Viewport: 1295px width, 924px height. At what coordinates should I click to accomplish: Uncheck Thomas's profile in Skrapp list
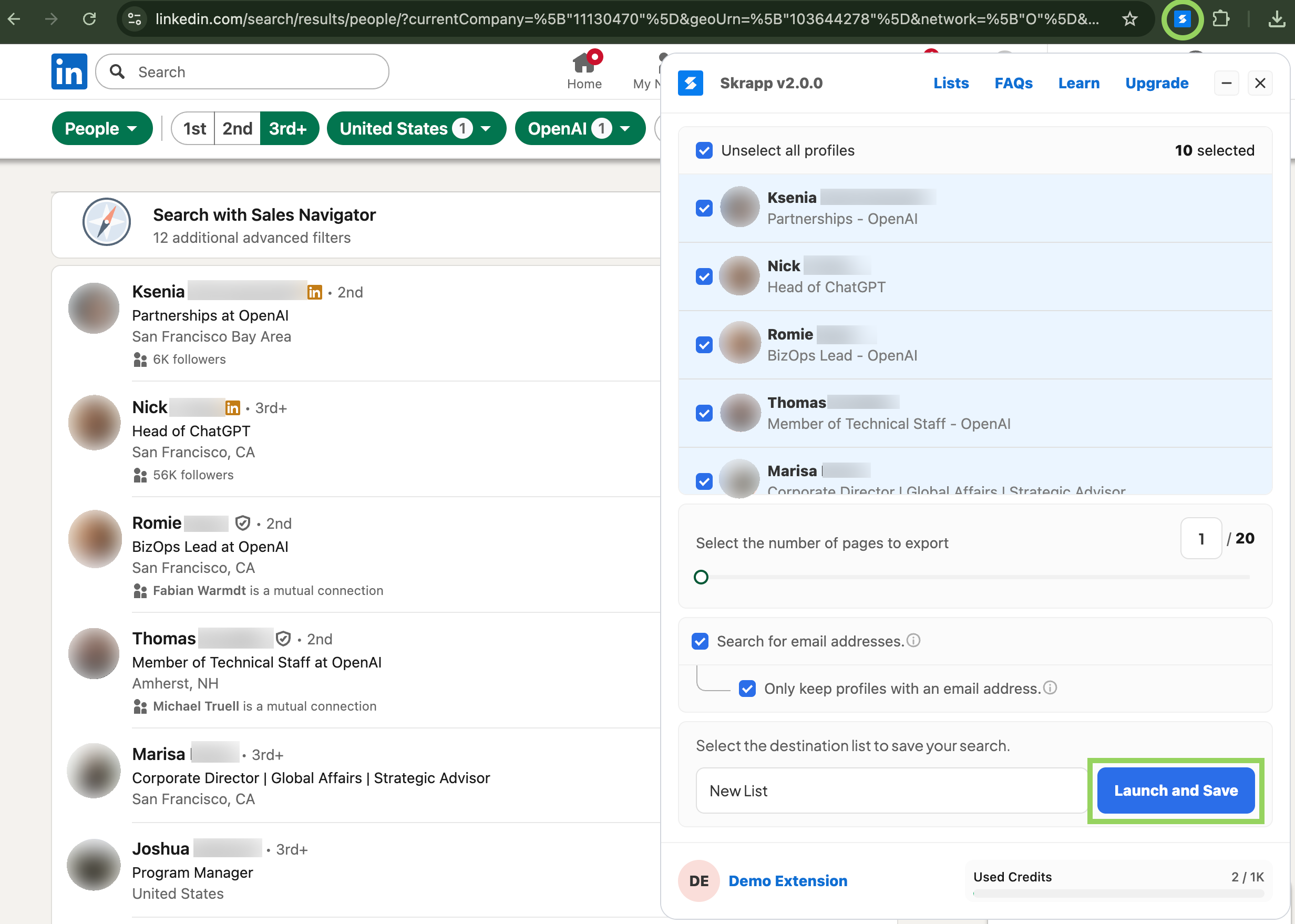704,413
